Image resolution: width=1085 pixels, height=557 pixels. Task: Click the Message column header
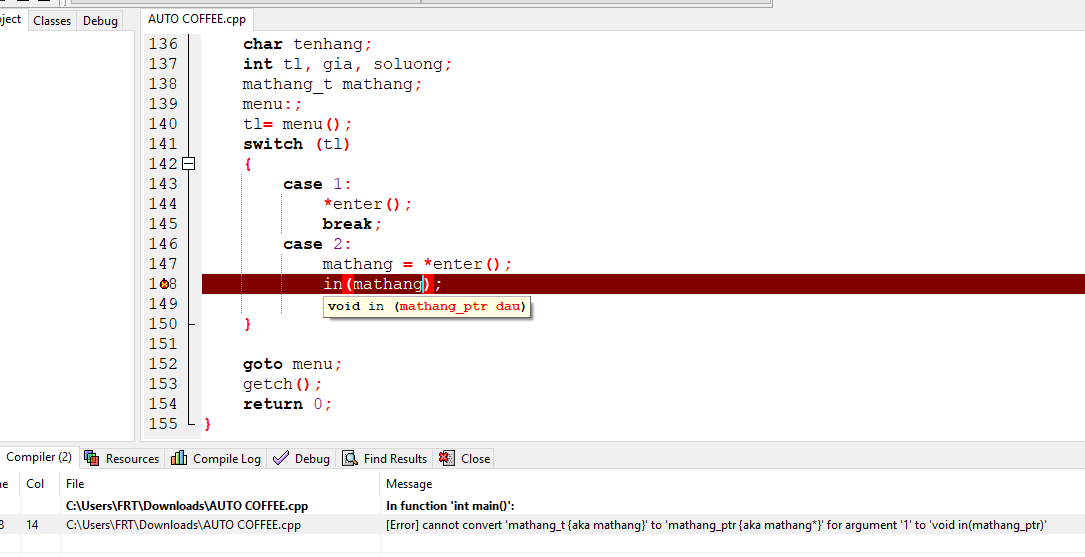(x=409, y=484)
